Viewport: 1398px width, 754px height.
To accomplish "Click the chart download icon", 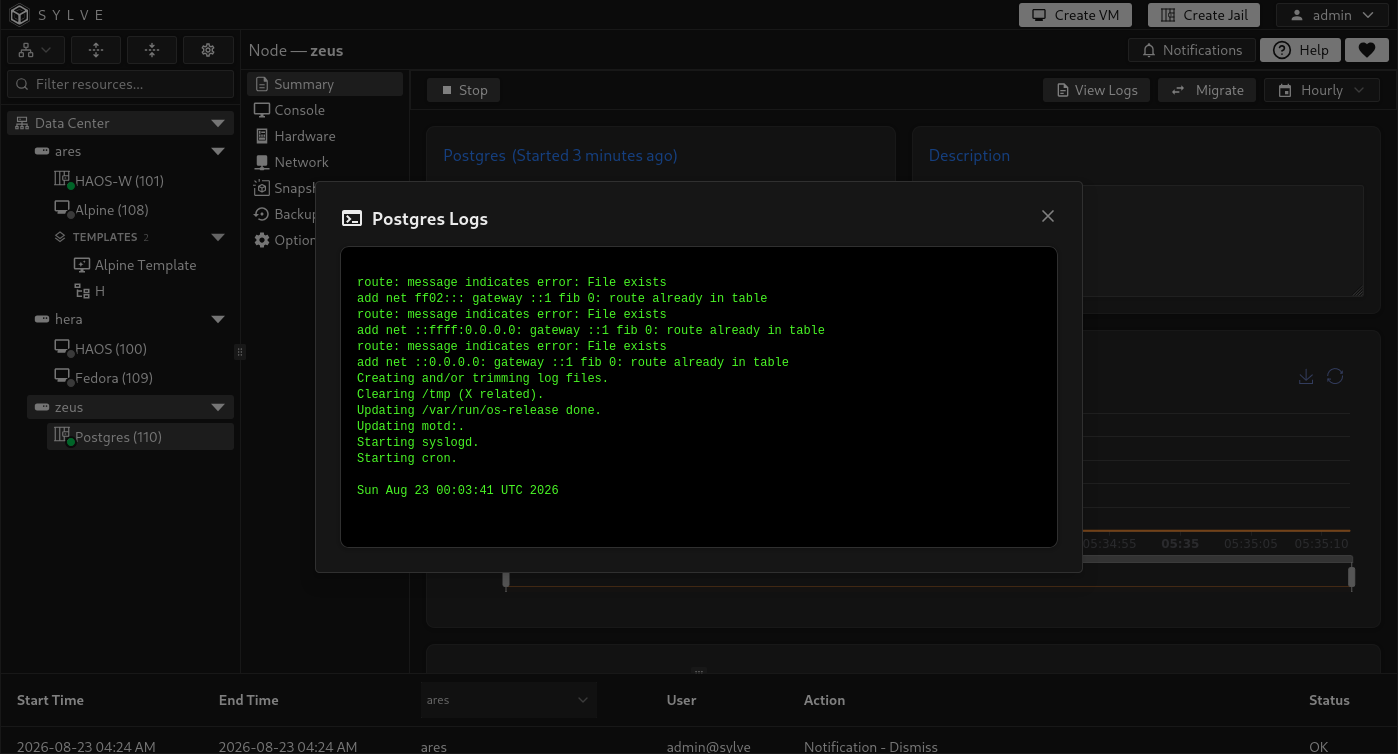I will pos(1305,376).
